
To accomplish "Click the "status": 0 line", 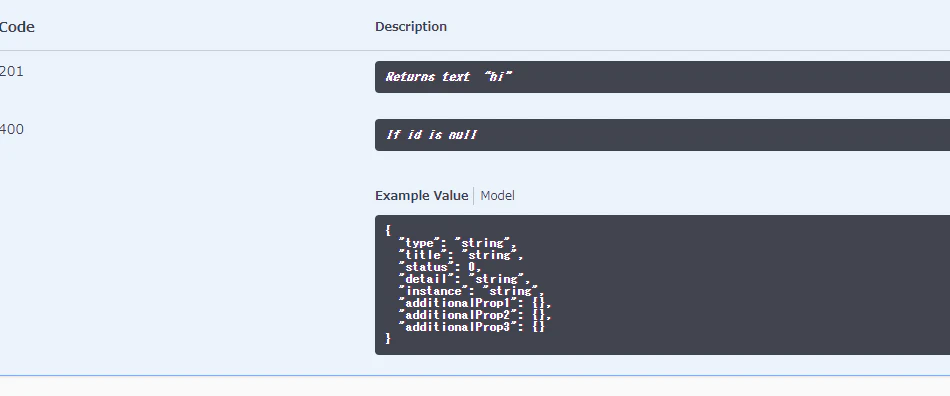I will [440, 267].
